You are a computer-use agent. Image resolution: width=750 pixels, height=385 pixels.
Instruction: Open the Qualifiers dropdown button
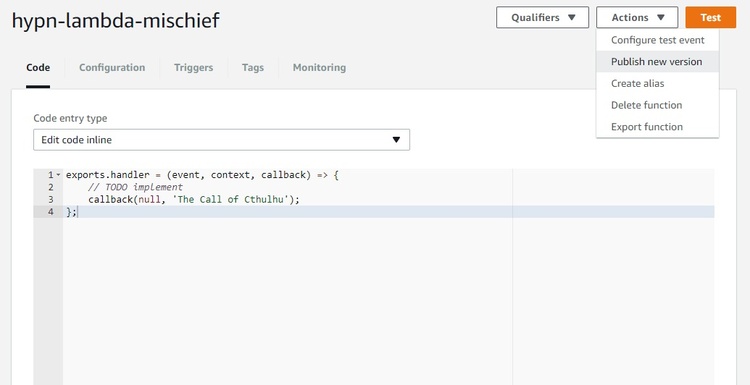point(542,18)
